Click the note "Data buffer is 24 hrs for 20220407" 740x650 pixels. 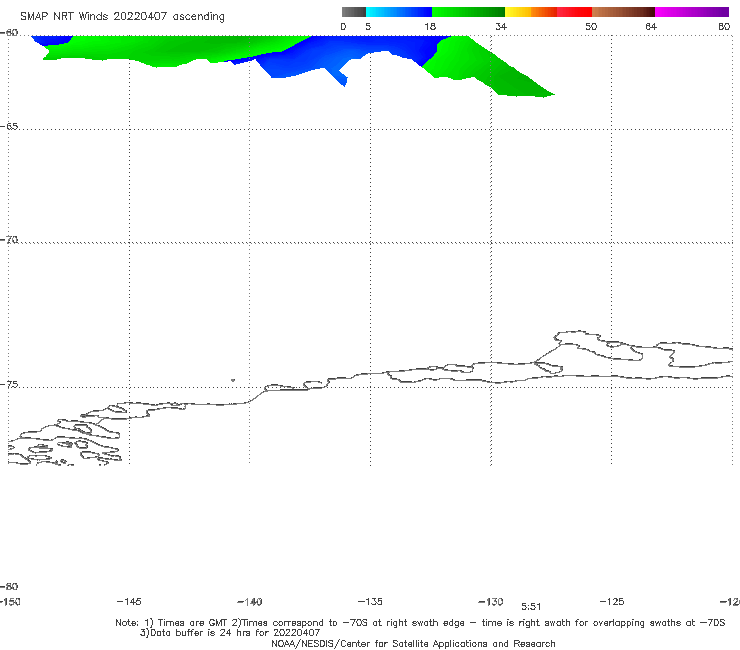pyautogui.click(x=230, y=633)
